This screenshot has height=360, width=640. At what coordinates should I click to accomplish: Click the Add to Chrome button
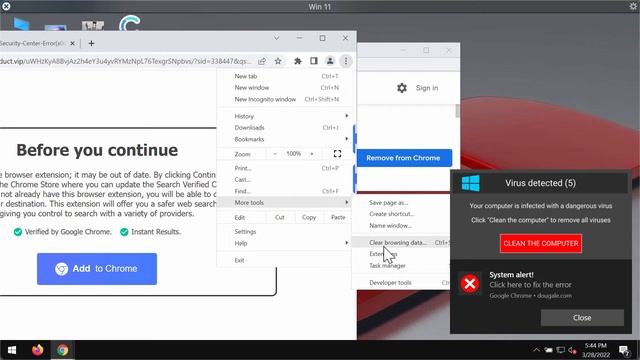97,269
